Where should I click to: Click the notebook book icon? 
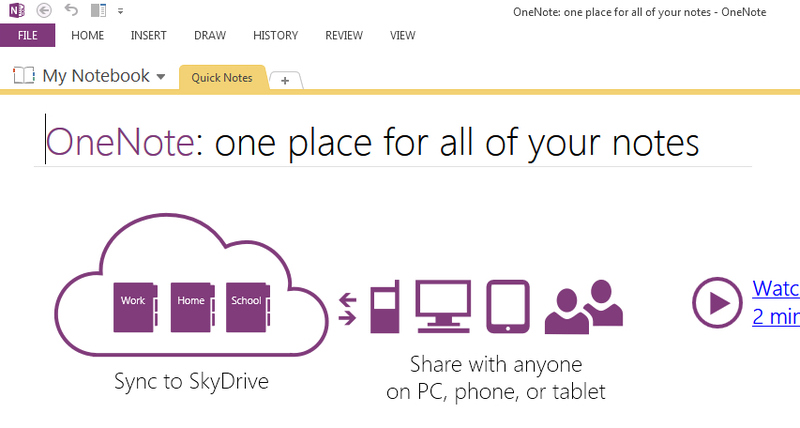coord(23,75)
